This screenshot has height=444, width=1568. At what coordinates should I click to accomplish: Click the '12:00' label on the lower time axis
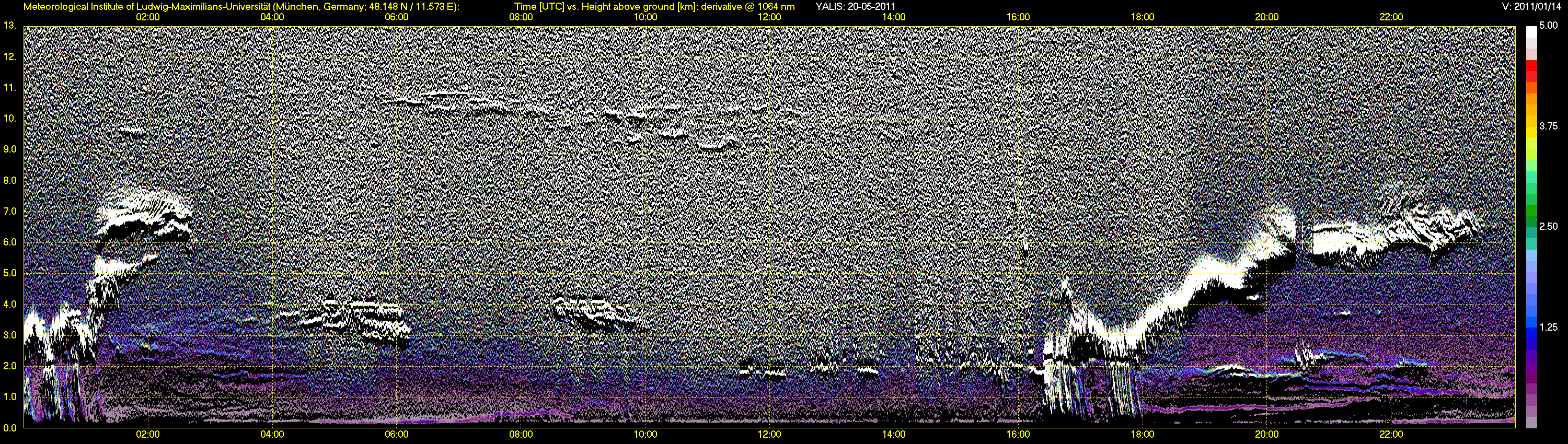(x=769, y=434)
